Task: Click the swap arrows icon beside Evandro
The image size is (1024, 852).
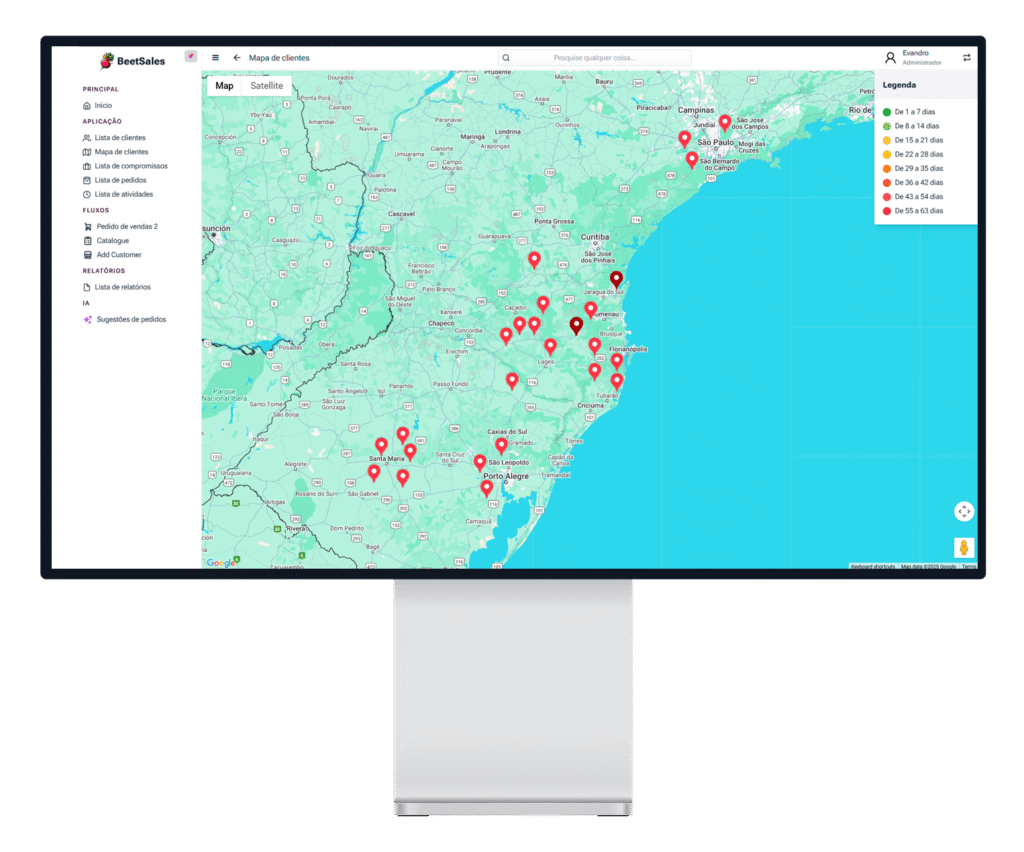Action: 966,58
